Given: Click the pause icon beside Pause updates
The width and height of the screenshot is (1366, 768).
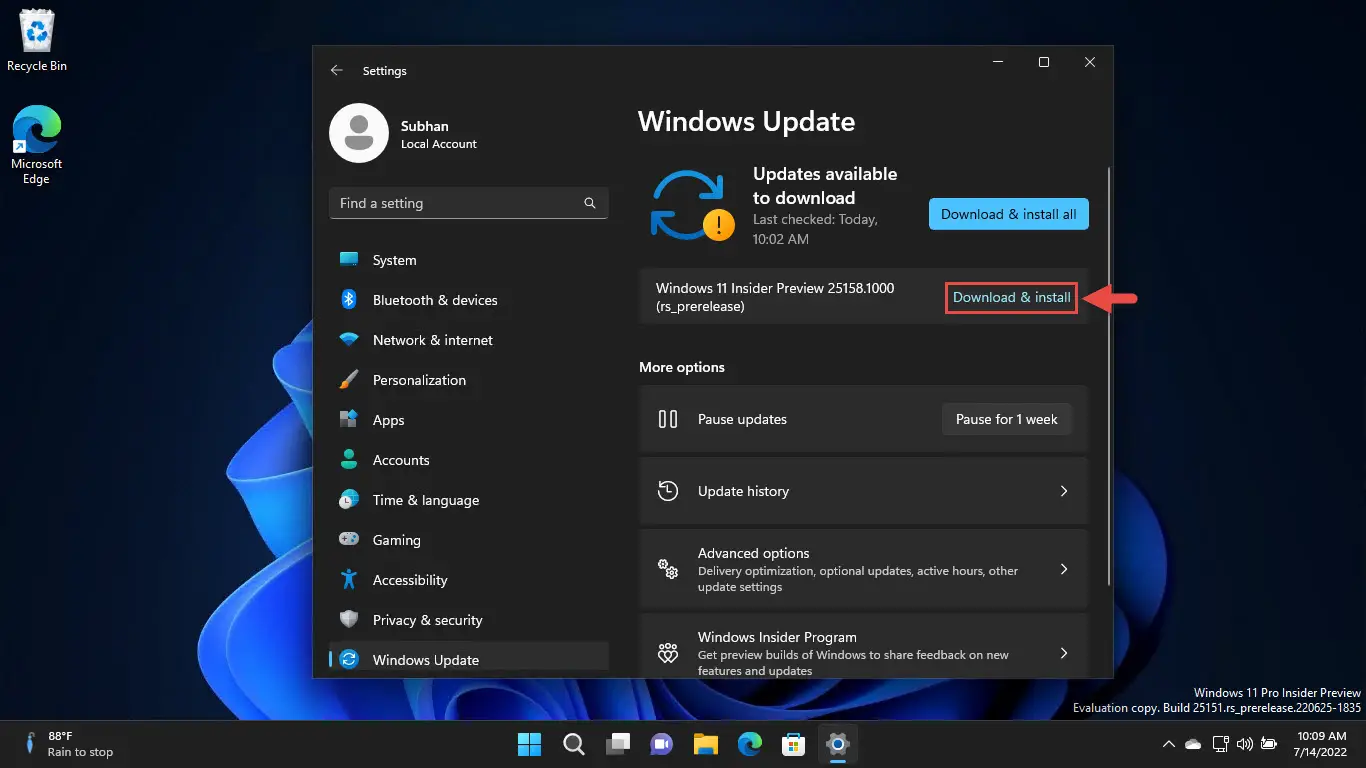Looking at the screenshot, I should pyautogui.click(x=668, y=420).
